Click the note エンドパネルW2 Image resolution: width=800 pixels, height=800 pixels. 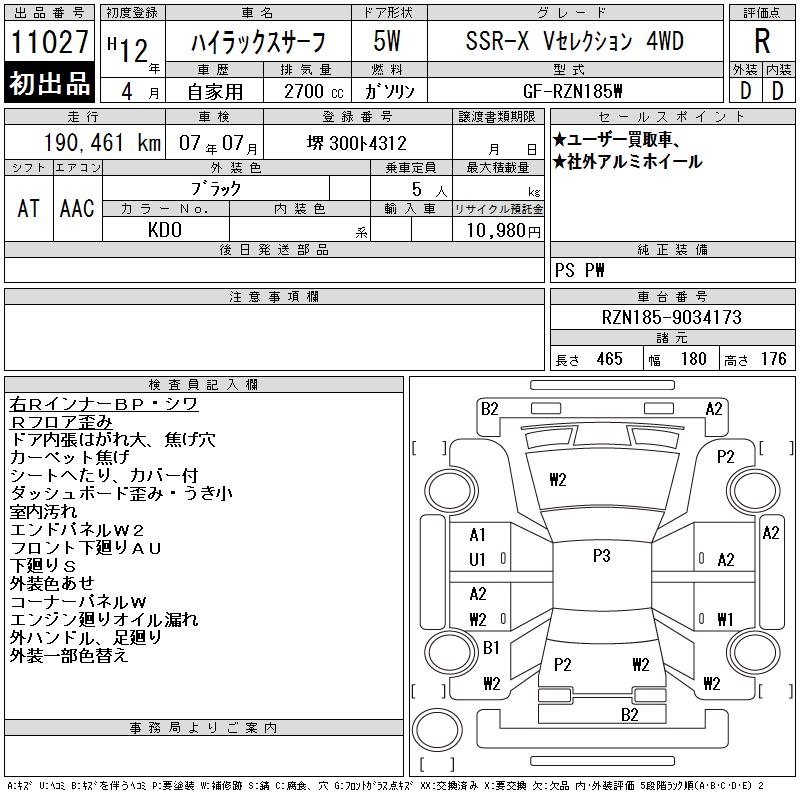pyautogui.click(x=77, y=530)
